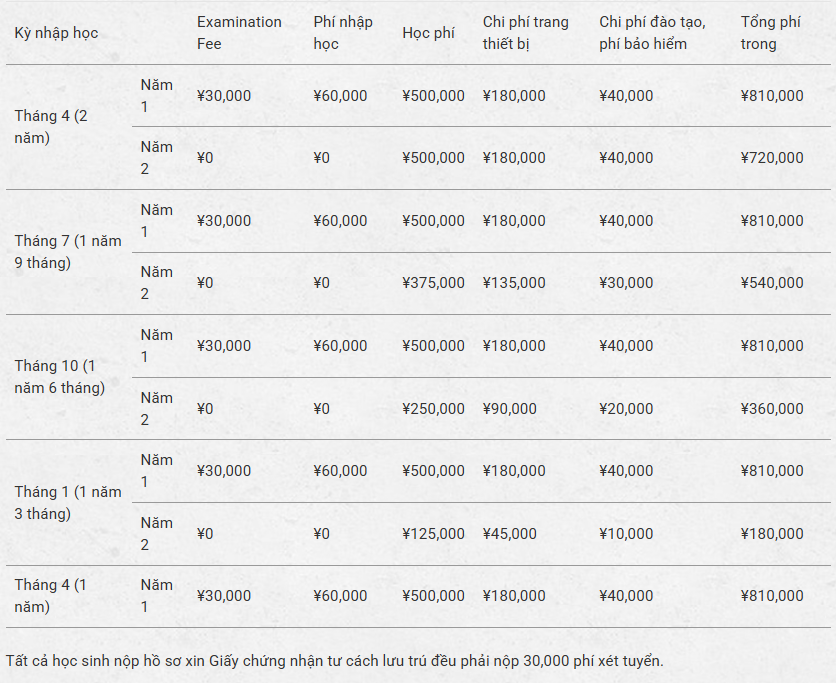Click the "Tháng 4 (1 năm)" row label
836x683 pixels.
tap(50, 596)
